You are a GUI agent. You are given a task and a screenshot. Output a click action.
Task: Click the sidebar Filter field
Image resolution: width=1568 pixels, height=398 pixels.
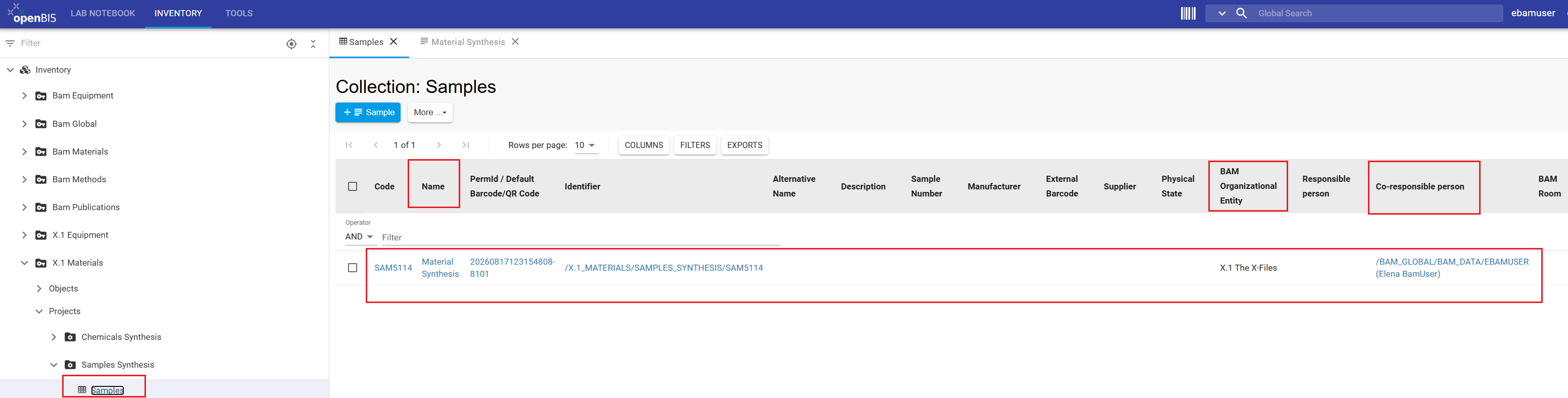[146, 43]
